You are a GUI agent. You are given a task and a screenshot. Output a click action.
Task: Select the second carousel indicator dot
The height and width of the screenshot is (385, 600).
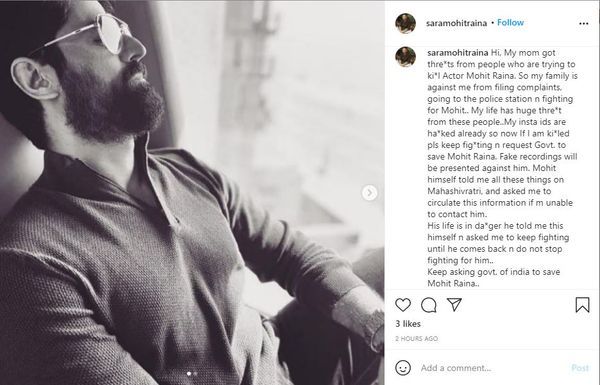(x=196, y=374)
